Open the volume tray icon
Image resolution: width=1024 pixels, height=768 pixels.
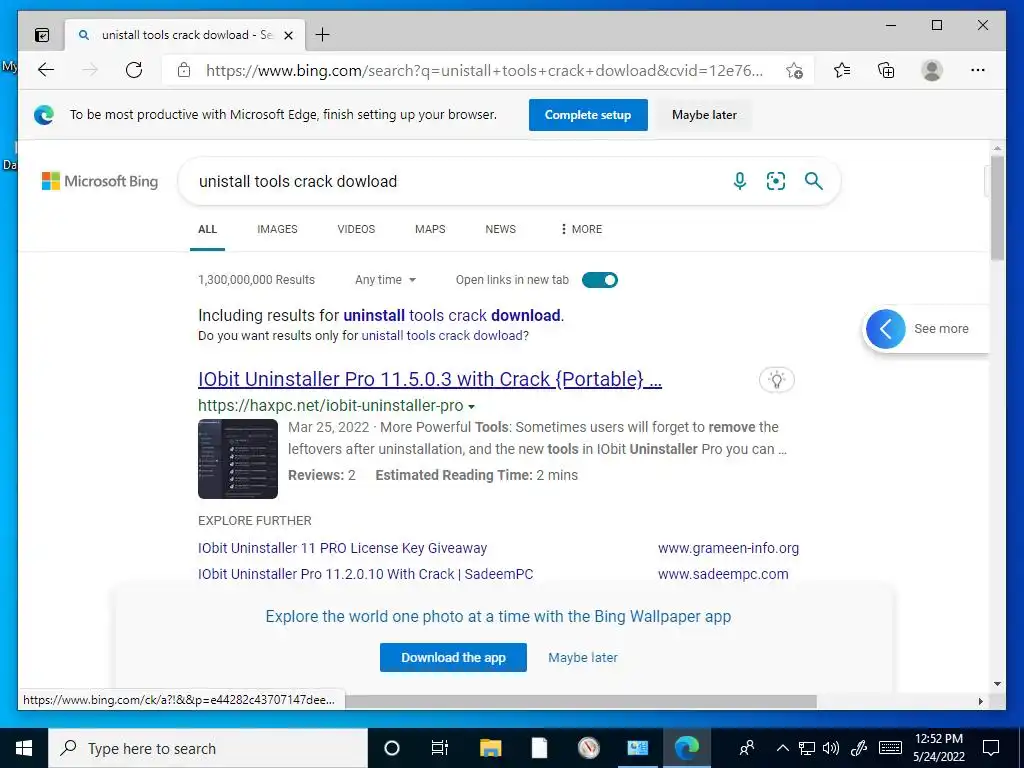[x=831, y=748]
